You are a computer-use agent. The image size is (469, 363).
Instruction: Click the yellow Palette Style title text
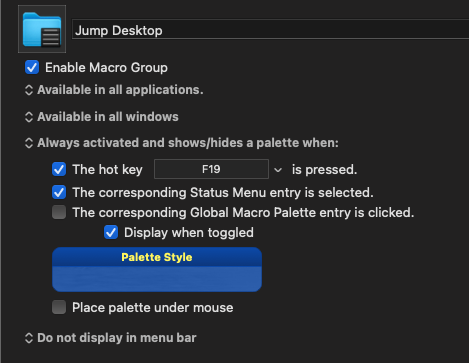(x=157, y=257)
